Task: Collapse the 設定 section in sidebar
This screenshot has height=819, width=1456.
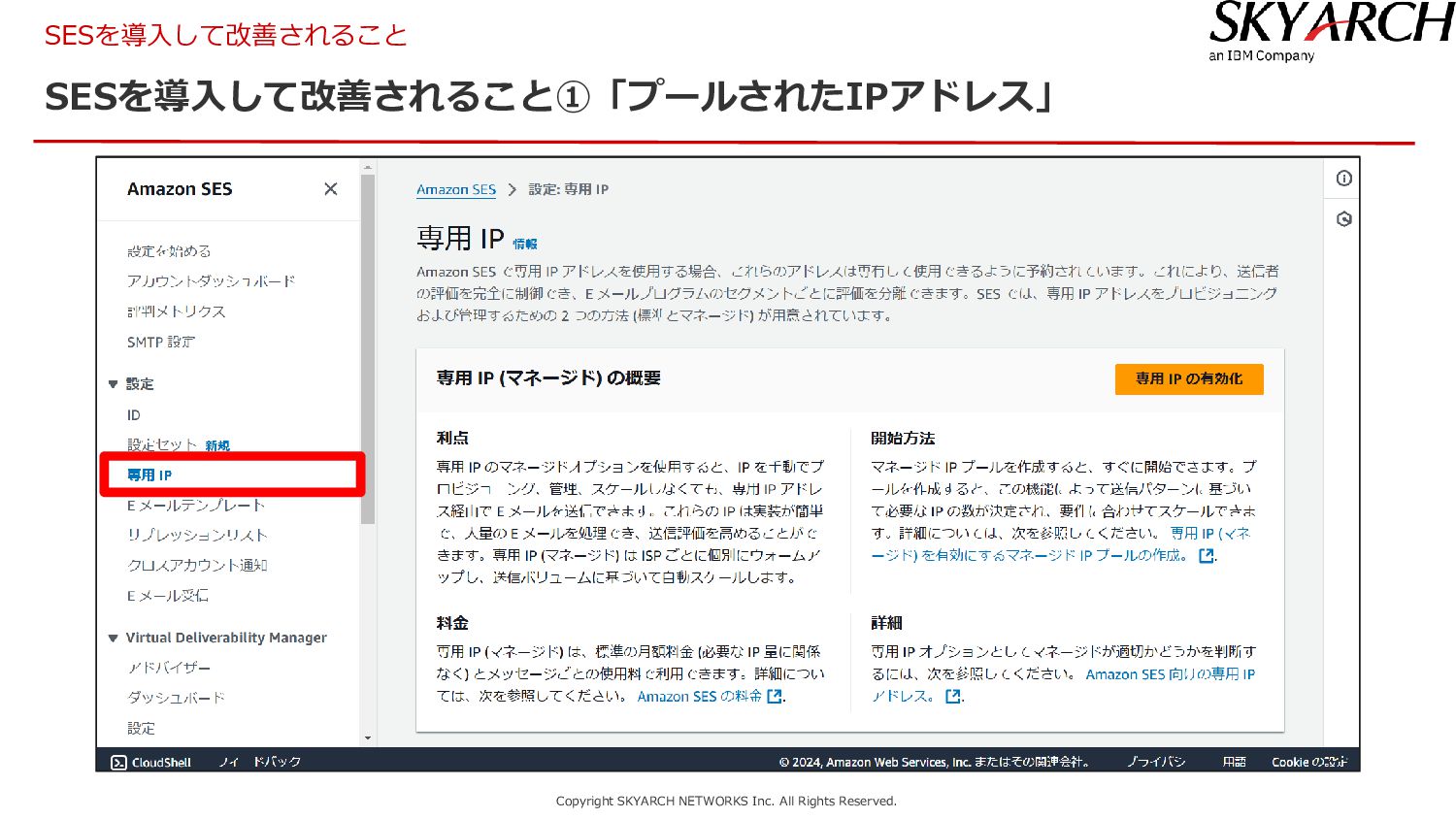Action: point(113,384)
